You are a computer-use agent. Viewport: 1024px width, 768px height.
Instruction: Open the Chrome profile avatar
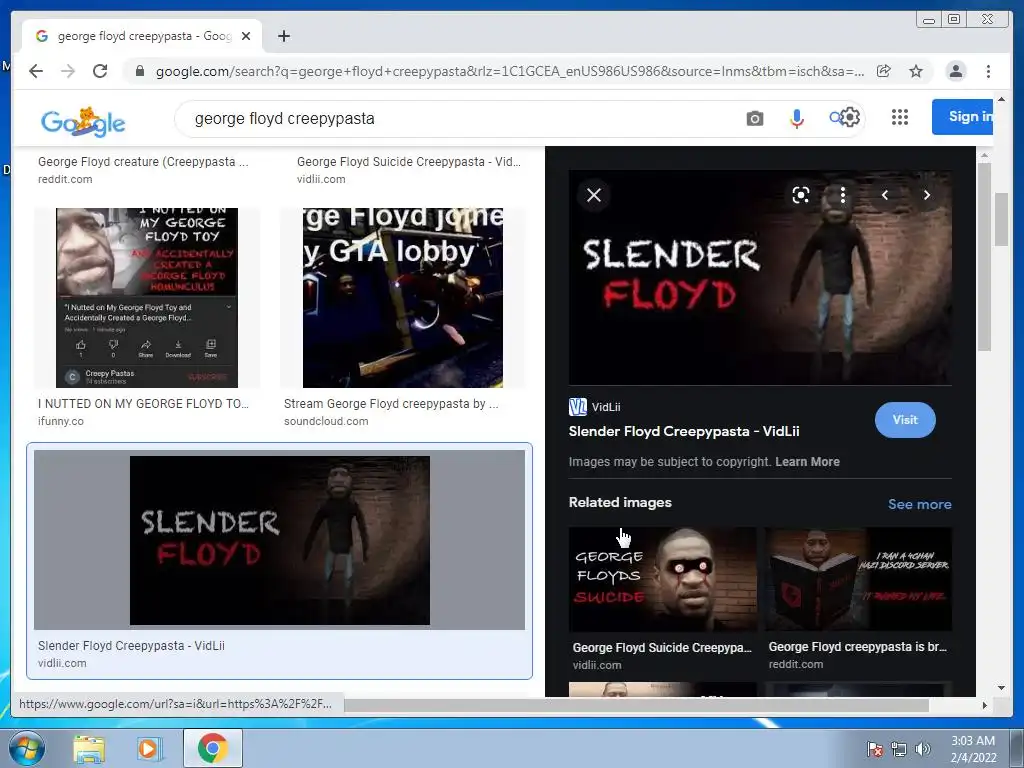(956, 71)
